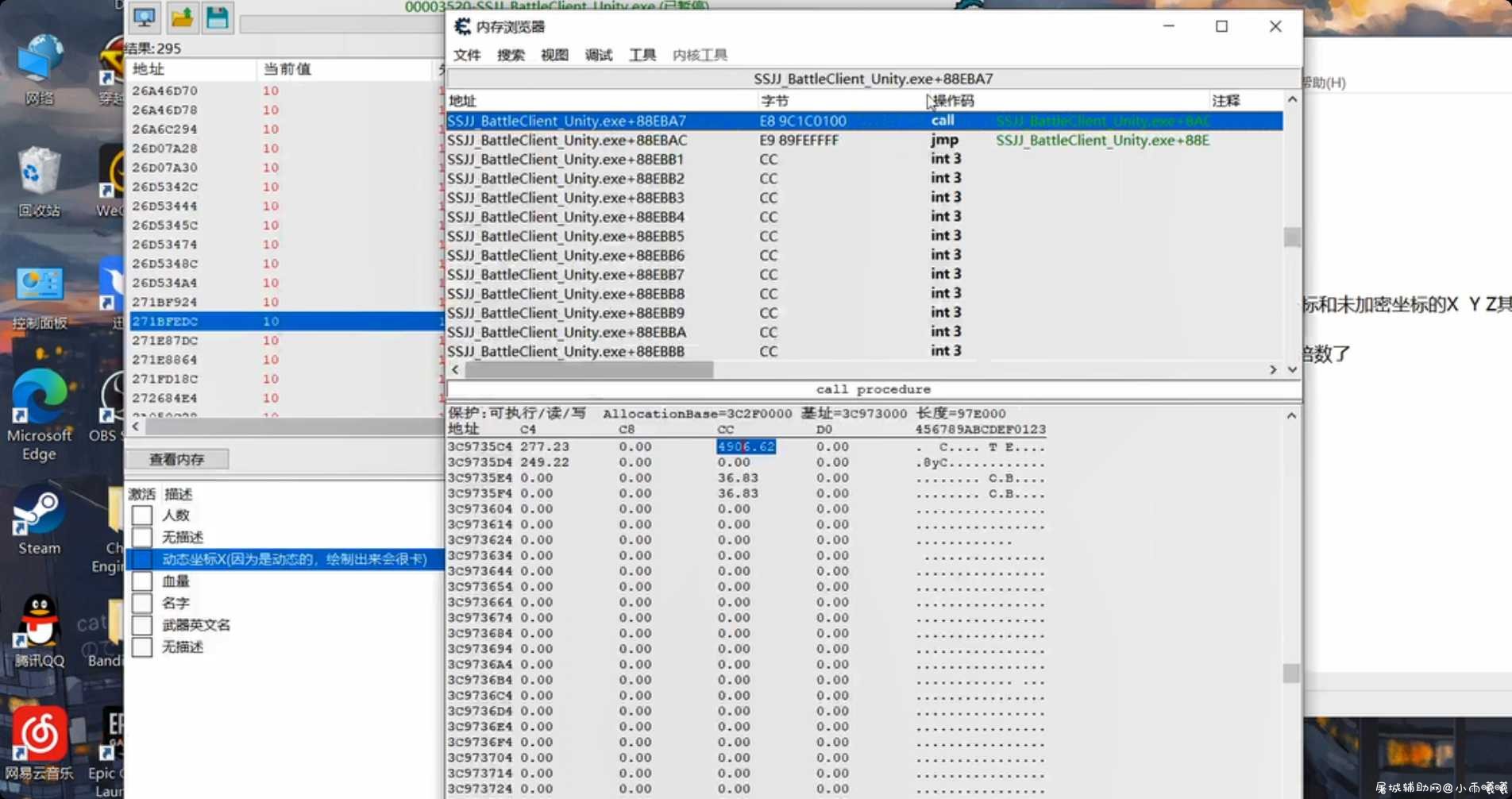This screenshot has width=1512, height=799.
Task: Open the 腾讯QQ desktop icon
Action: coord(39,631)
